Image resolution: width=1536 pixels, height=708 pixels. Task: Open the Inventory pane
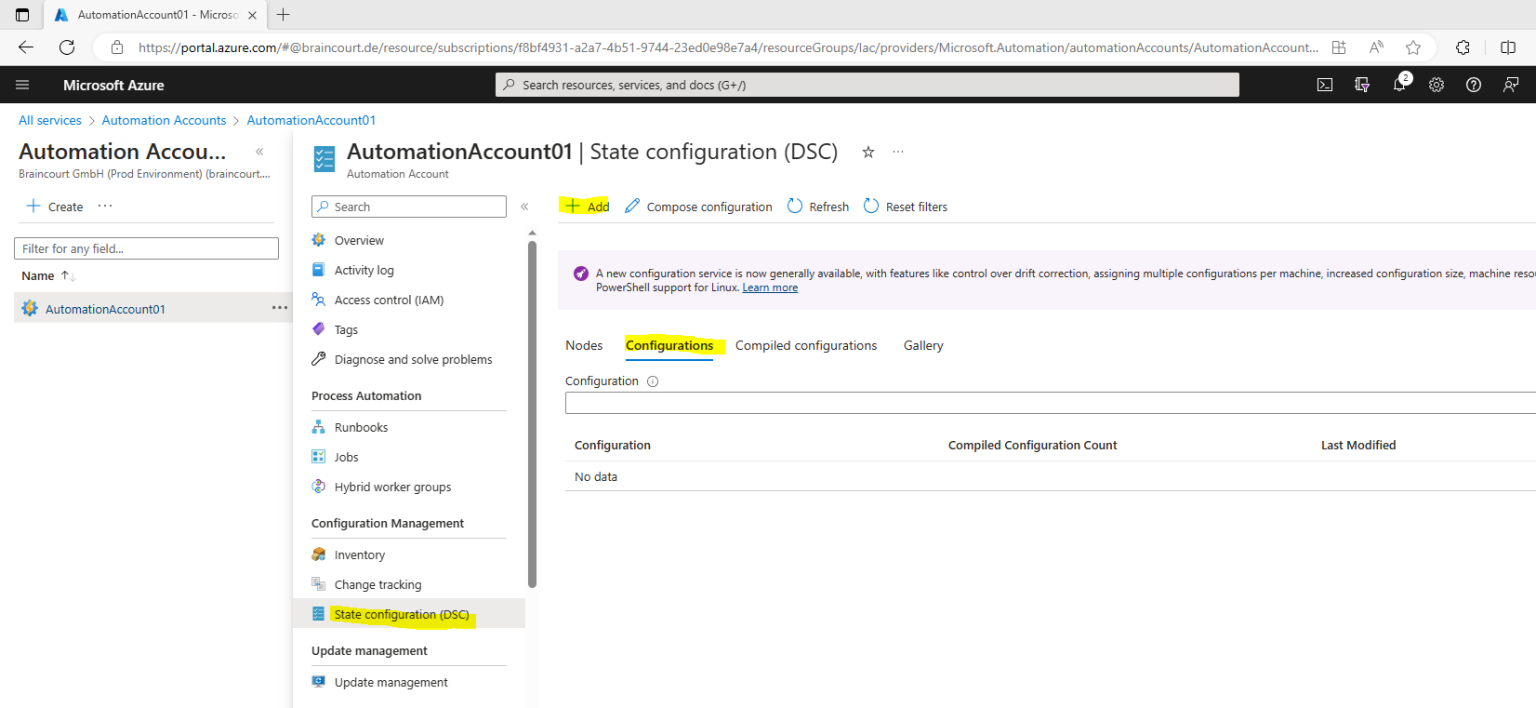[x=362, y=554]
